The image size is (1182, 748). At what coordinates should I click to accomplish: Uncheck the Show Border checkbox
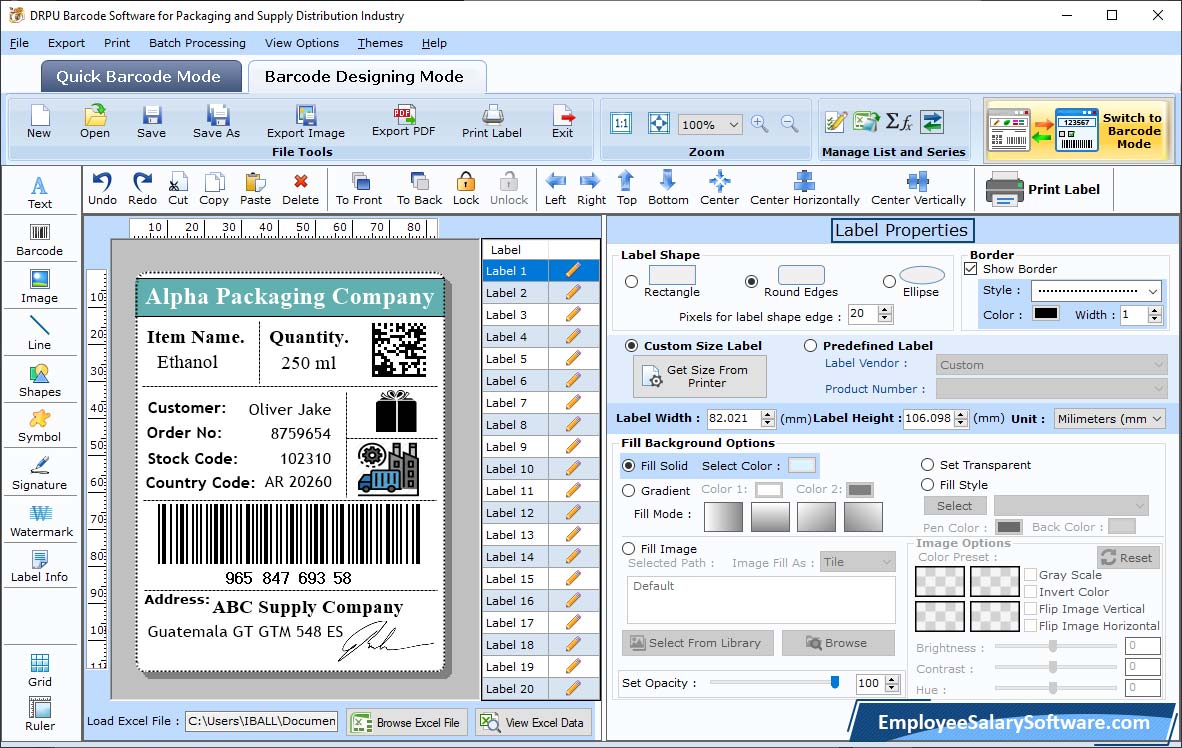[x=971, y=268]
